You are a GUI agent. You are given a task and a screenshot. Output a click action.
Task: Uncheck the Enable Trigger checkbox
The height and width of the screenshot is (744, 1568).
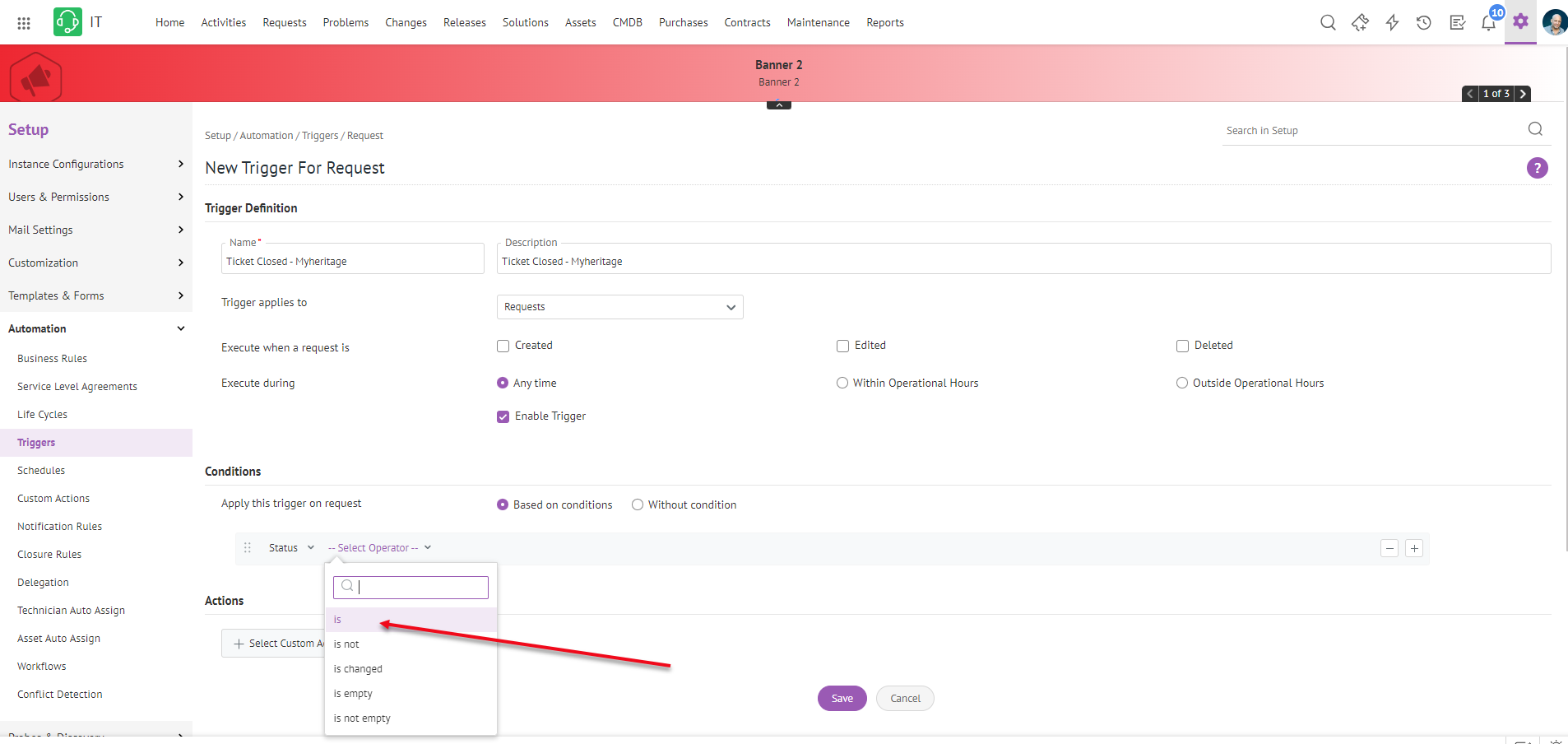tap(503, 417)
